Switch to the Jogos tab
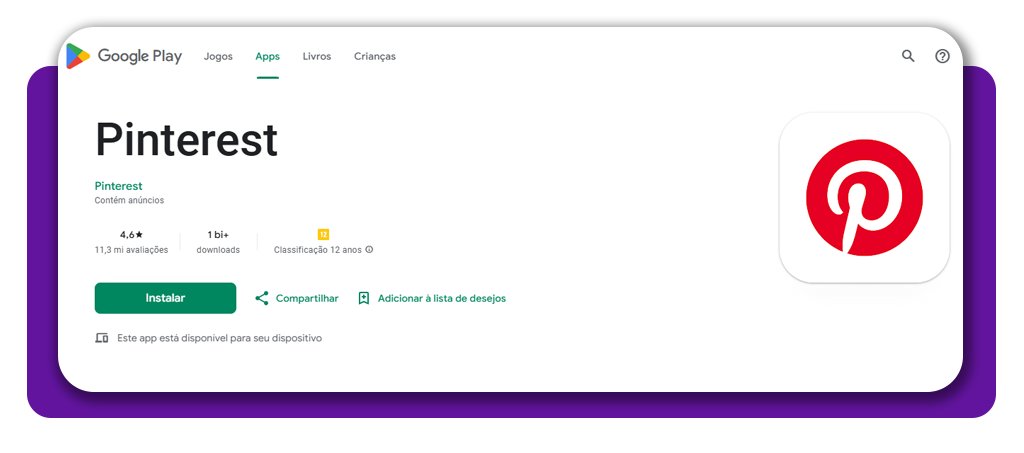1024x453 pixels. click(x=218, y=57)
